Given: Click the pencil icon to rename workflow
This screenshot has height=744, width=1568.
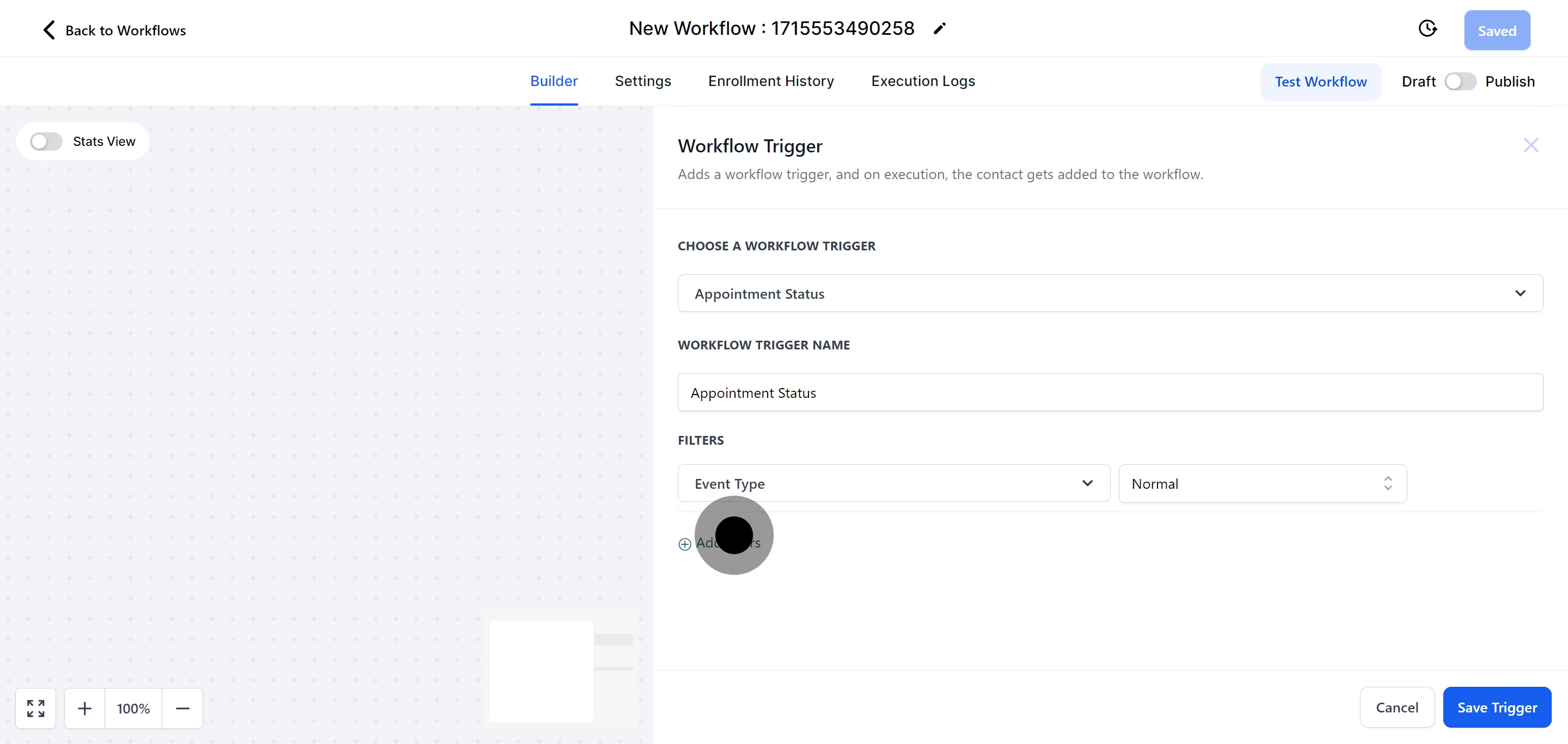Looking at the screenshot, I should click(x=939, y=29).
